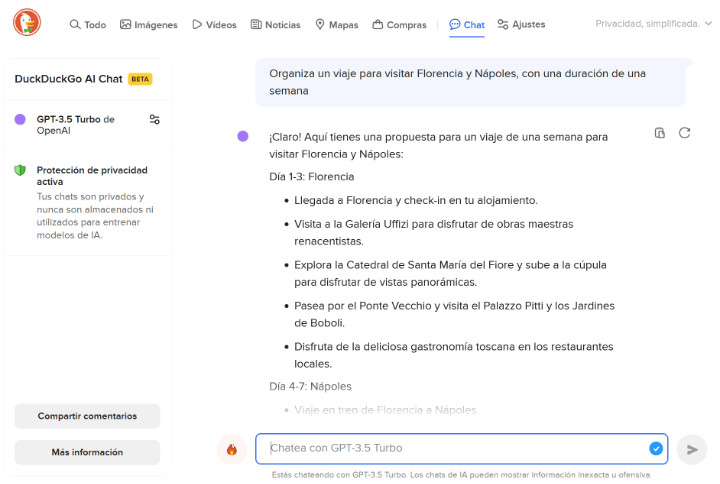Image resolution: width=720 pixels, height=484 pixels.
Task: Click the purple assistant avatar beside response
Action: pyautogui.click(x=243, y=136)
